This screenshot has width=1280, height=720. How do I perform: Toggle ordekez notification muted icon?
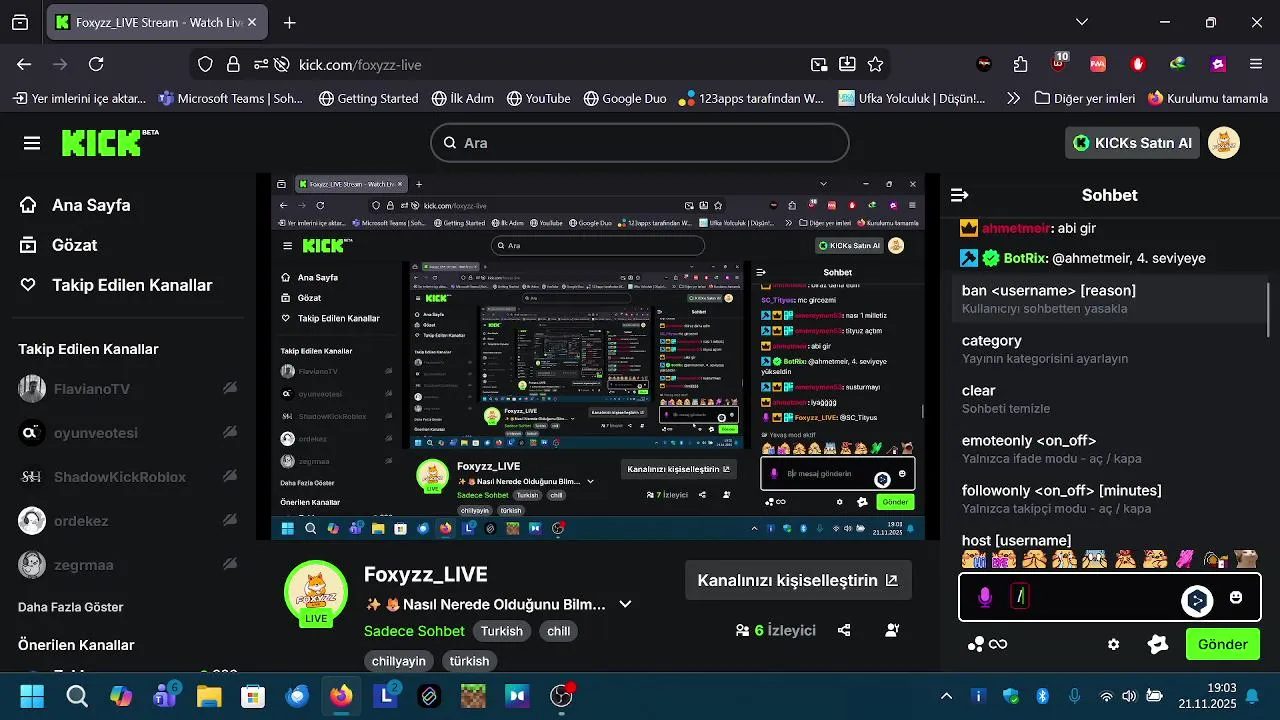coord(230,520)
